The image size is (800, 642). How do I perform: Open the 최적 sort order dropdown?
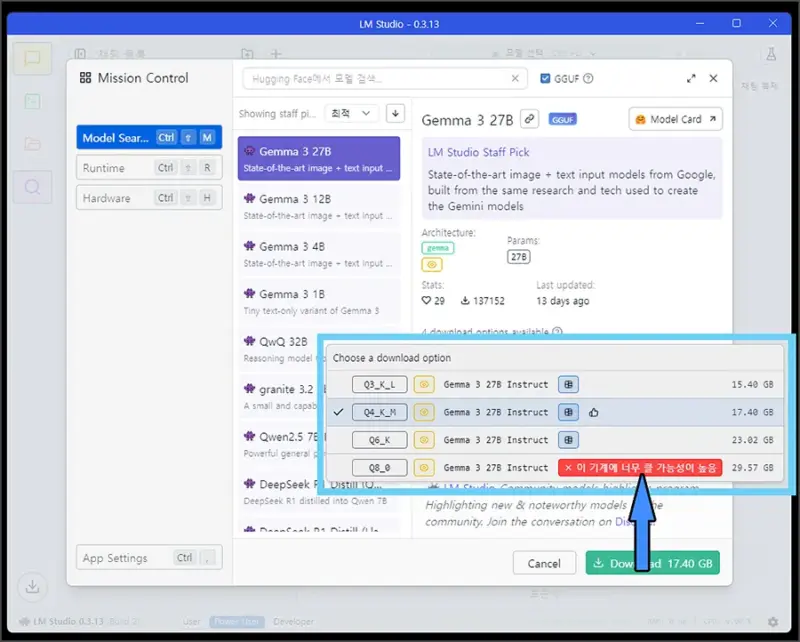pos(352,113)
